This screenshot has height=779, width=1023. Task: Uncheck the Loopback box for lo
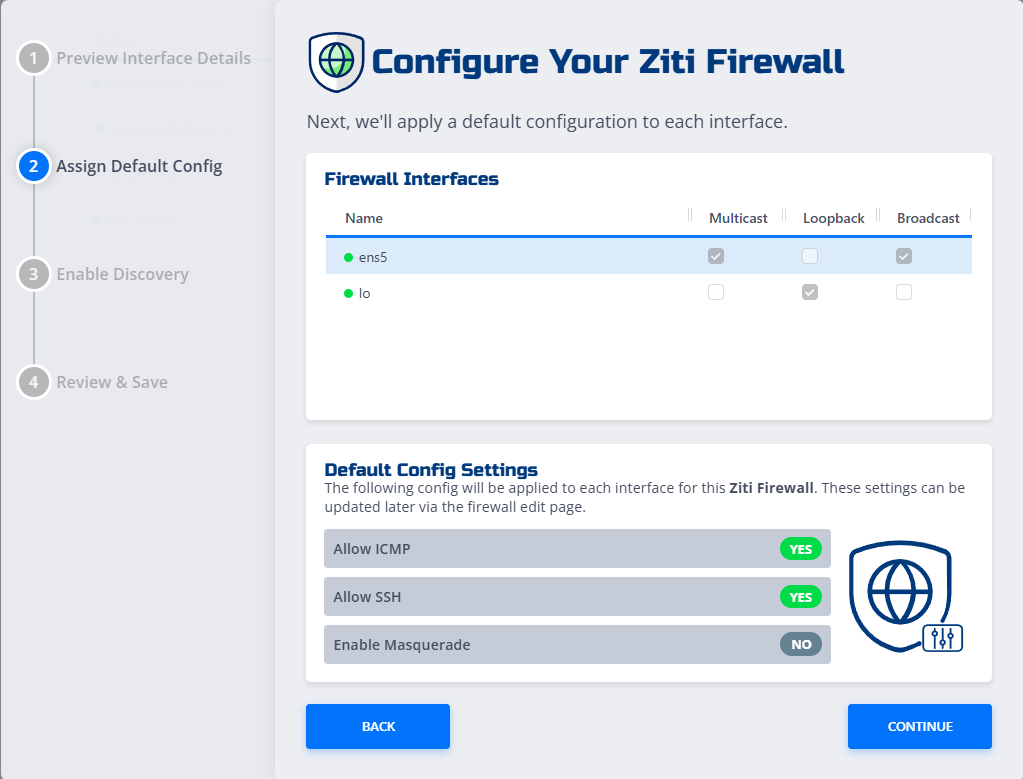[809, 292]
